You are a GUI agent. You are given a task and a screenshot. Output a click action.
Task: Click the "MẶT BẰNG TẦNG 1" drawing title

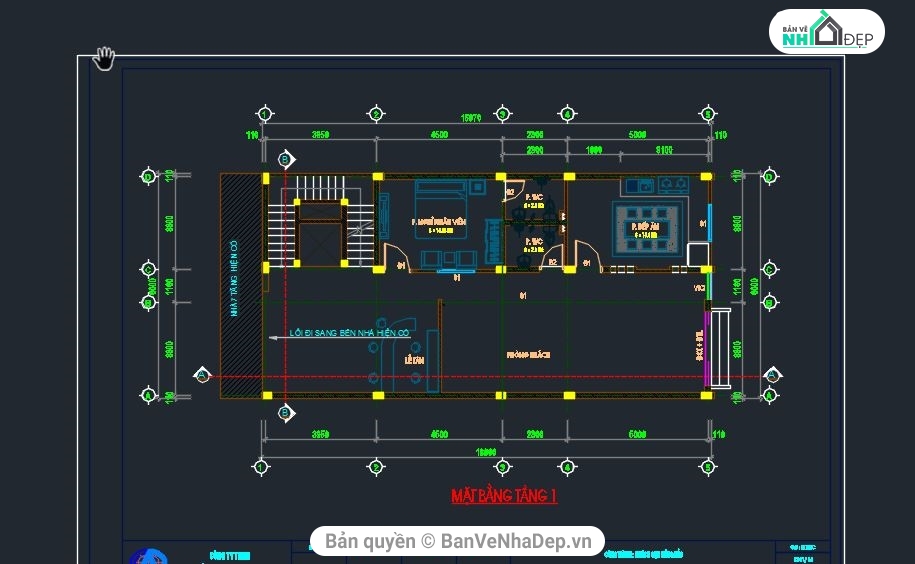(504, 496)
